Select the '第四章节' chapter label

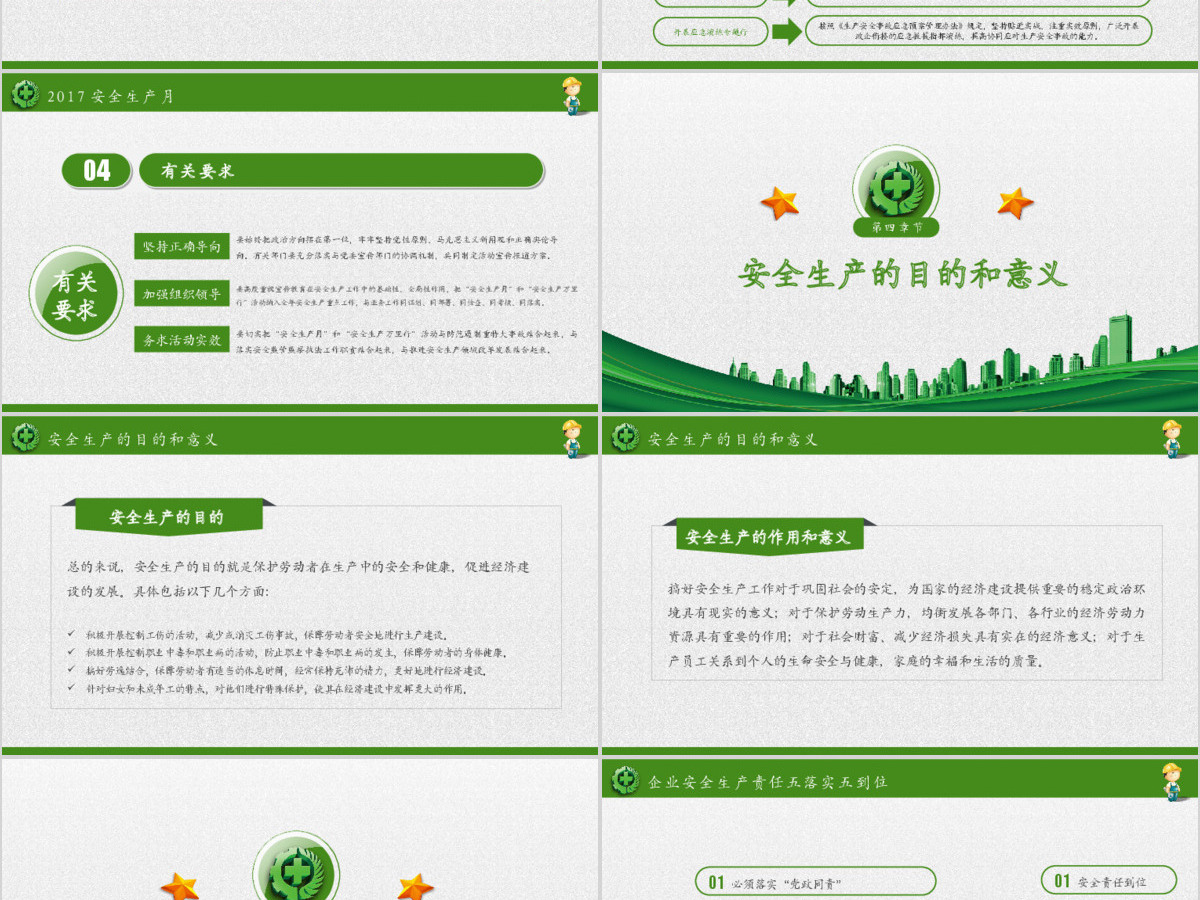coord(897,227)
